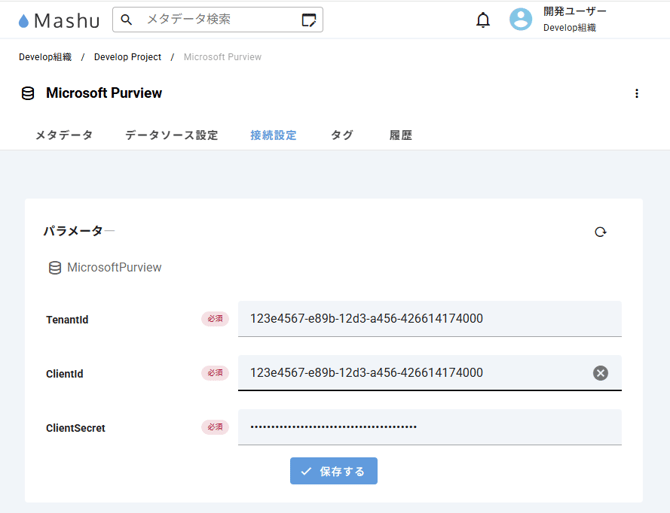View the 履歴 tab
670x513 pixels.
pyautogui.click(x=400, y=135)
